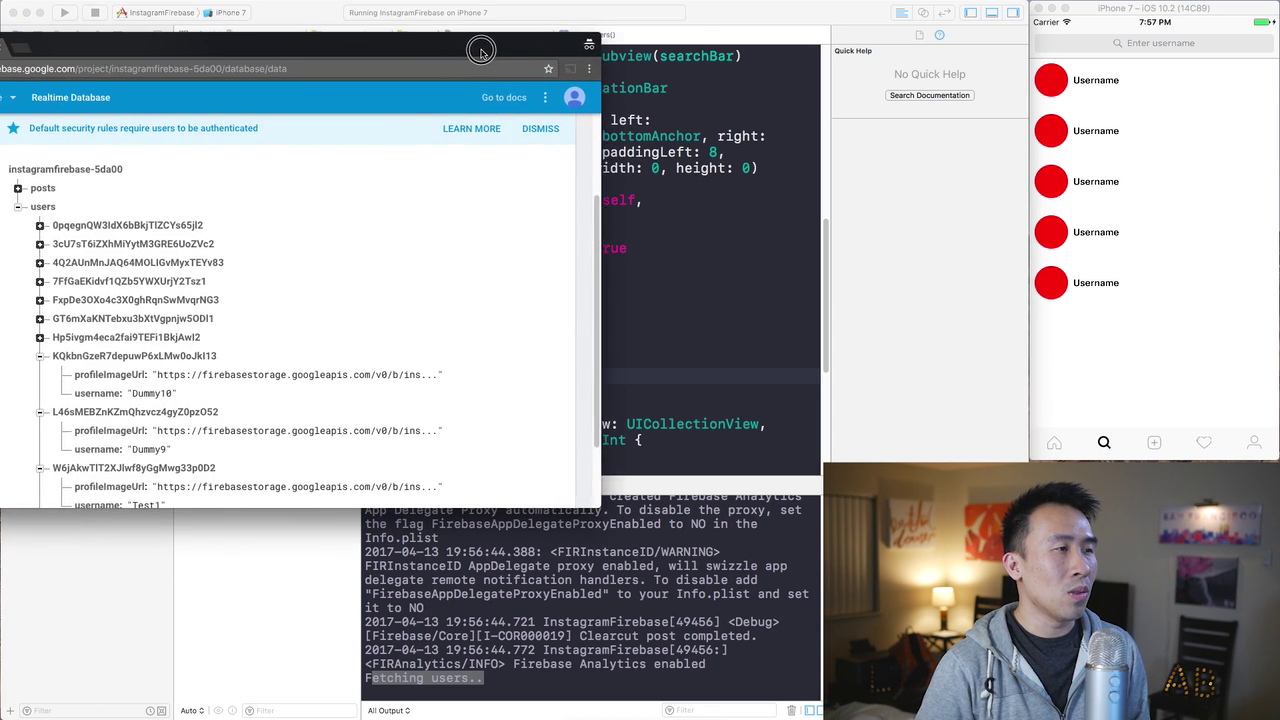Select username value "Dummy9"
1280x720 pixels.
click(149, 450)
